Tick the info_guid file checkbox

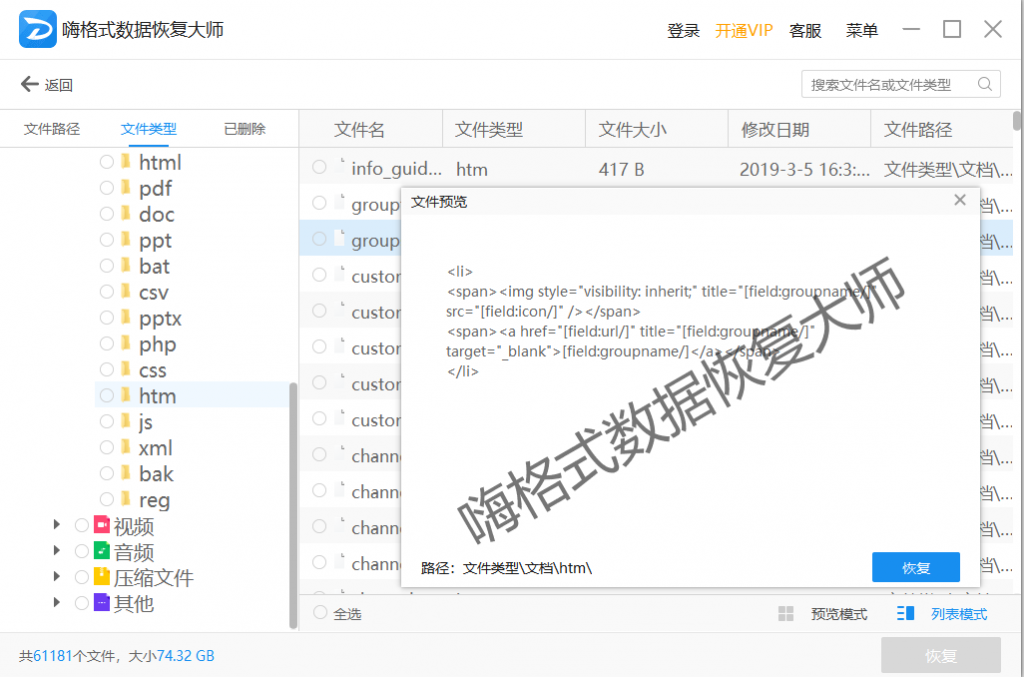point(319,167)
